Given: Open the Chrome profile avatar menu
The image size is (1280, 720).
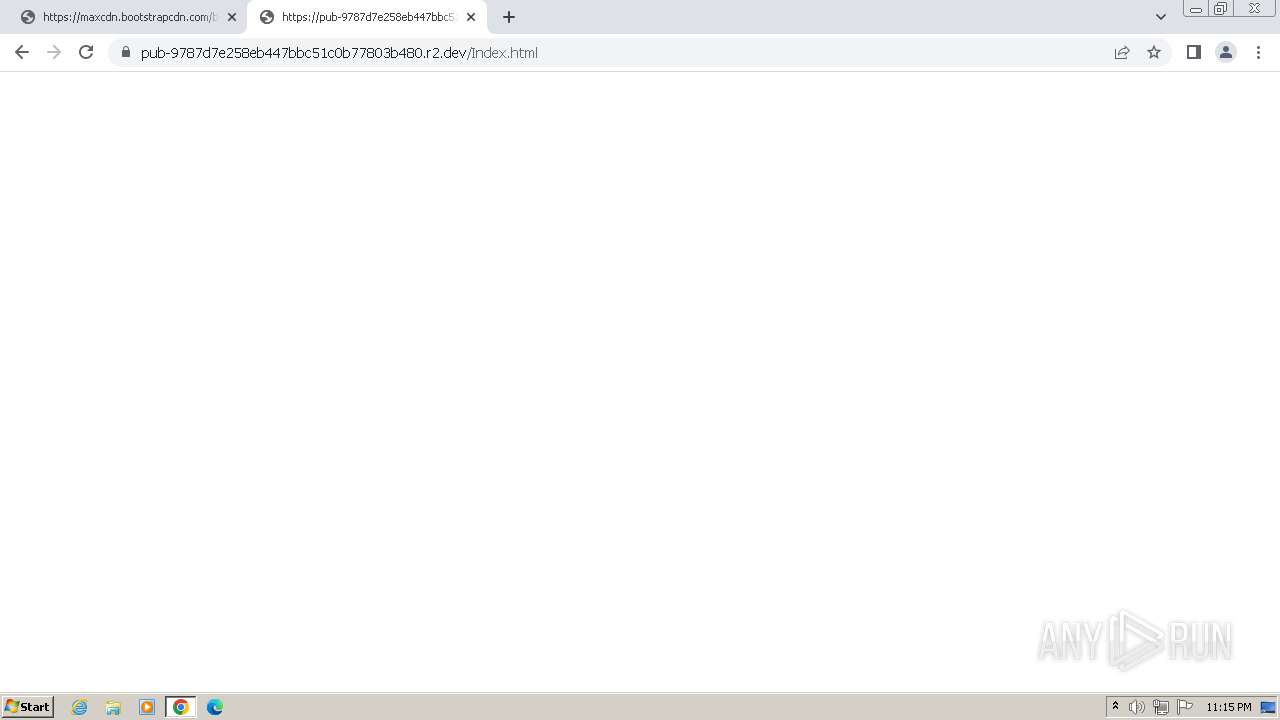Looking at the screenshot, I should [x=1226, y=53].
